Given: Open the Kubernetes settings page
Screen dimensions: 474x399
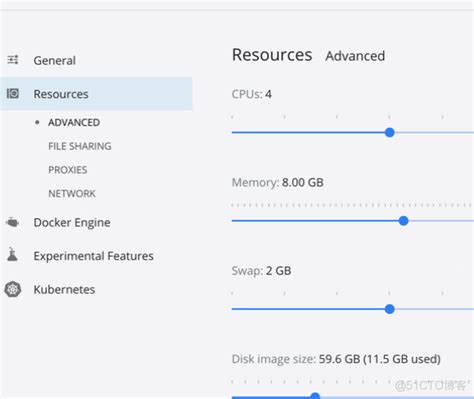Looking at the screenshot, I should pos(64,289).
